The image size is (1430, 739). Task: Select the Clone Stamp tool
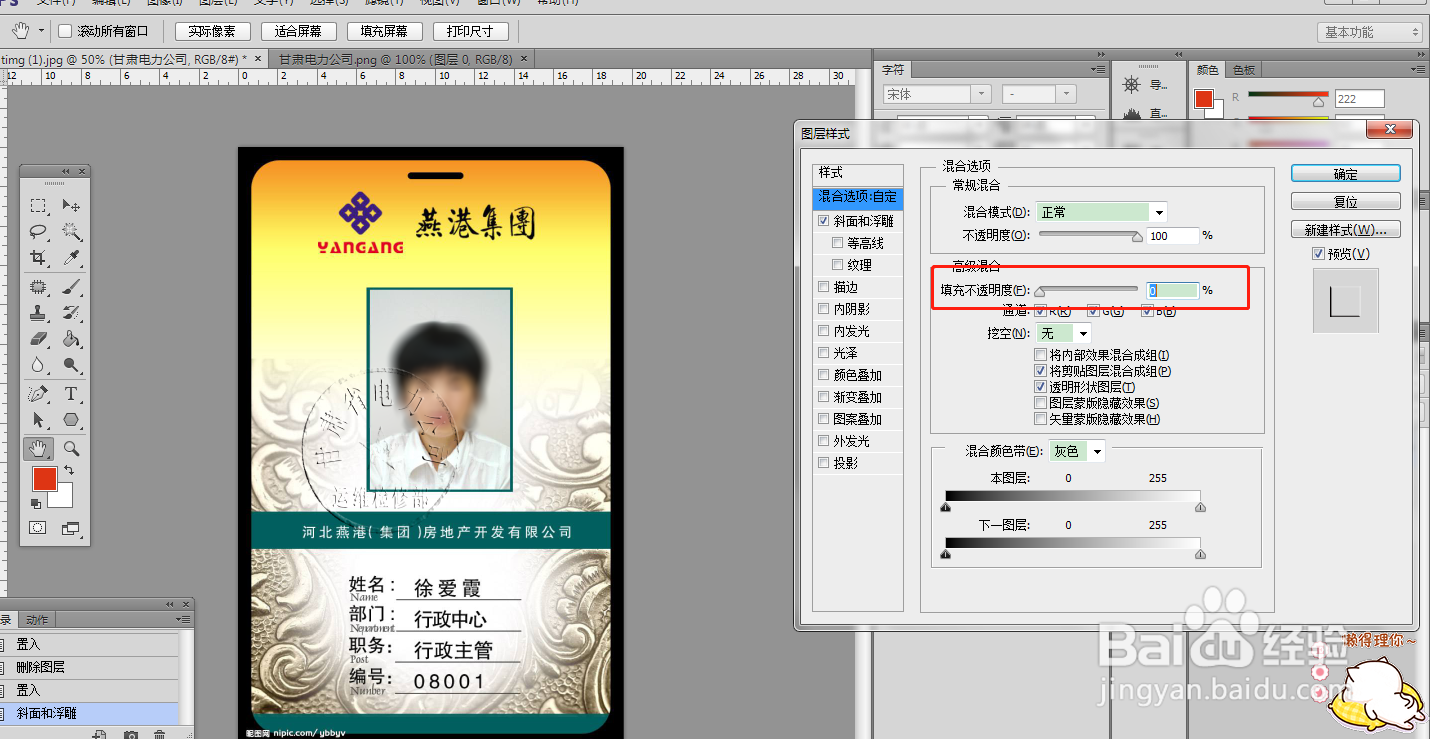tap(38, 313)
